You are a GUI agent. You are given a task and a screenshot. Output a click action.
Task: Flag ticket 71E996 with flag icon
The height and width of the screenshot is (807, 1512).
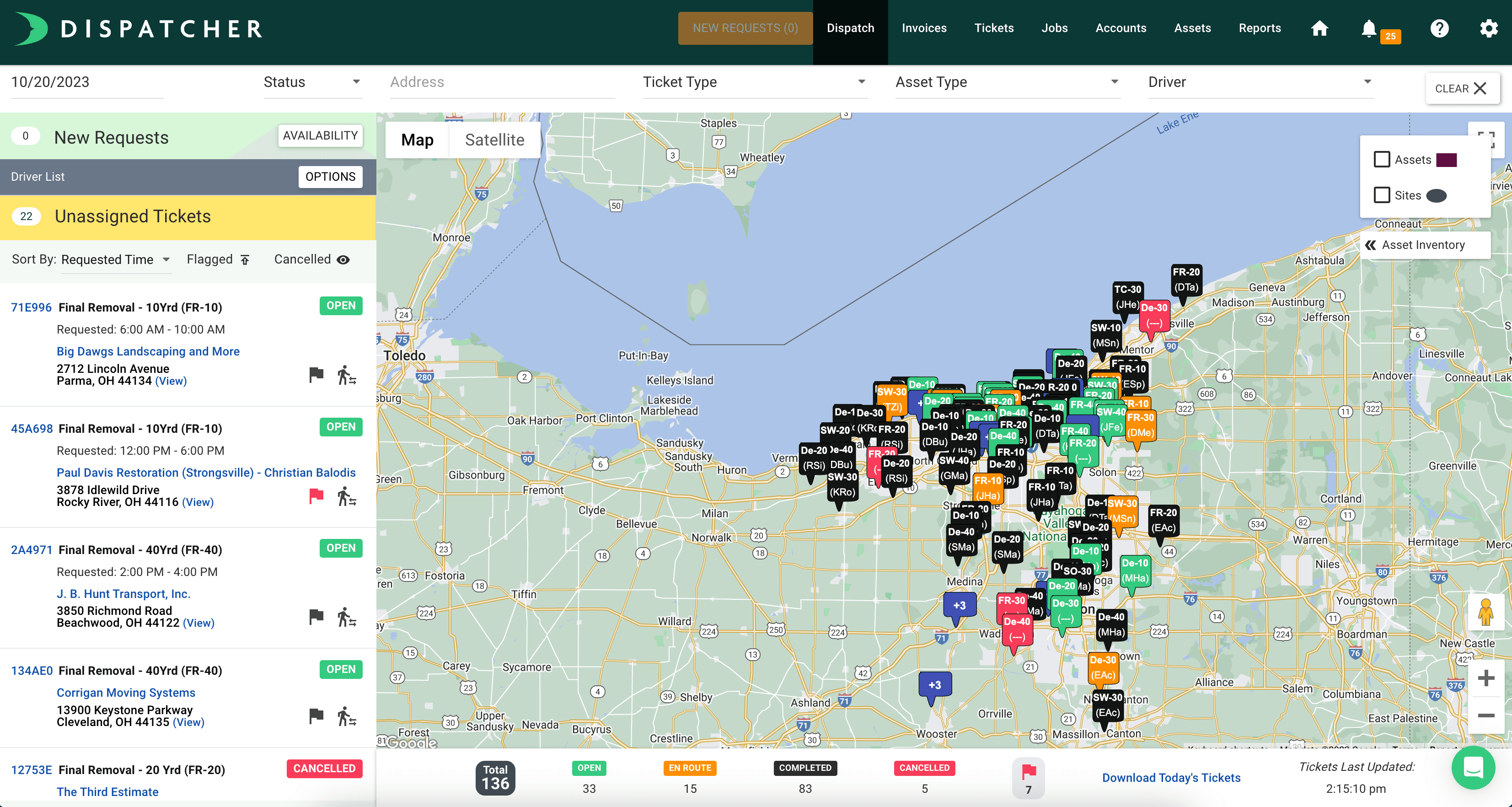click(316, 374)
